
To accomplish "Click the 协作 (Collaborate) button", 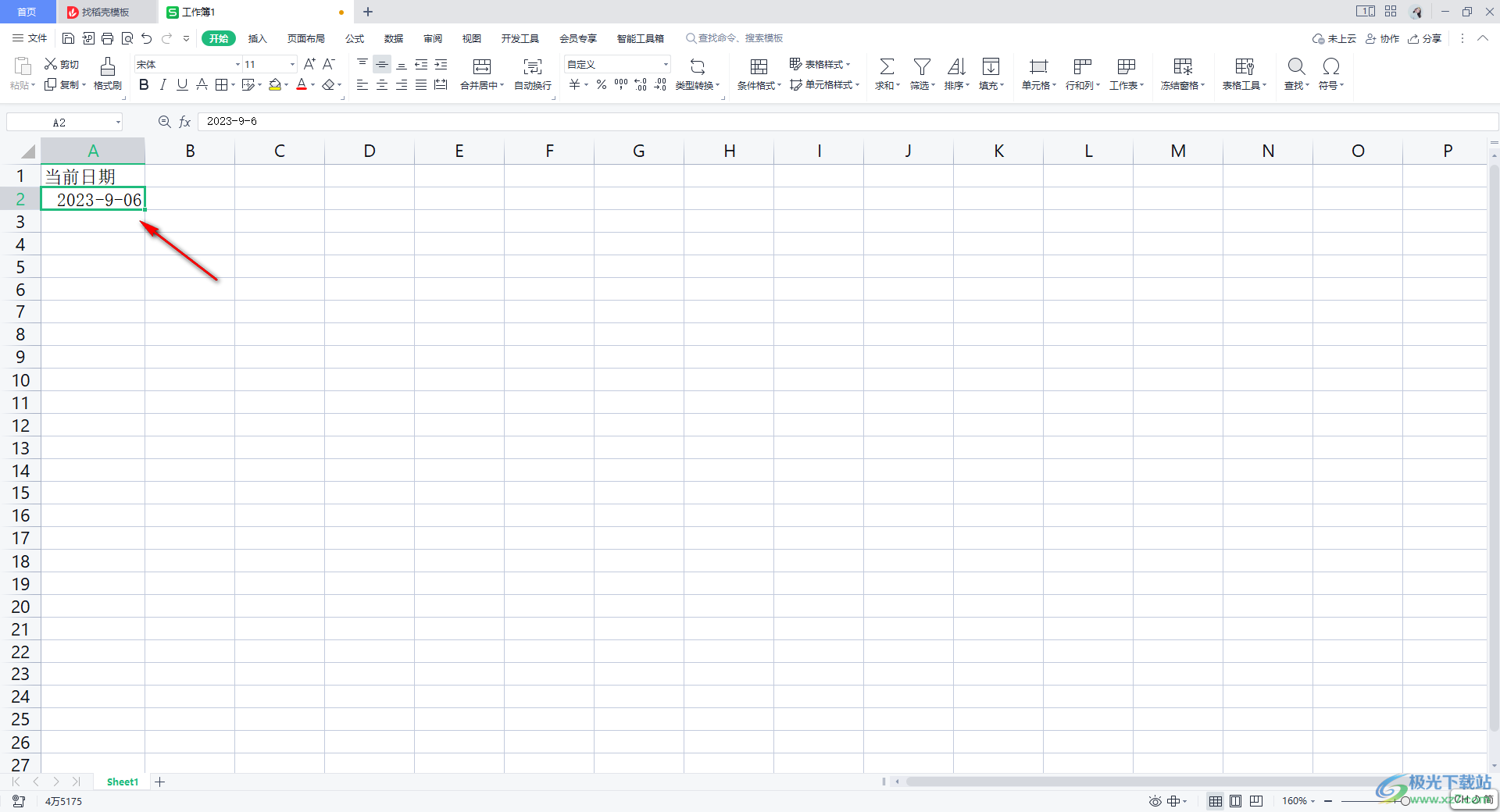I will pos(1382,38).
